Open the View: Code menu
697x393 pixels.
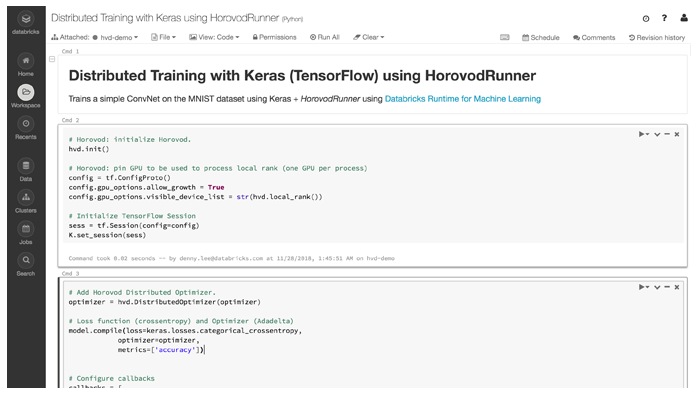(214, 37)
